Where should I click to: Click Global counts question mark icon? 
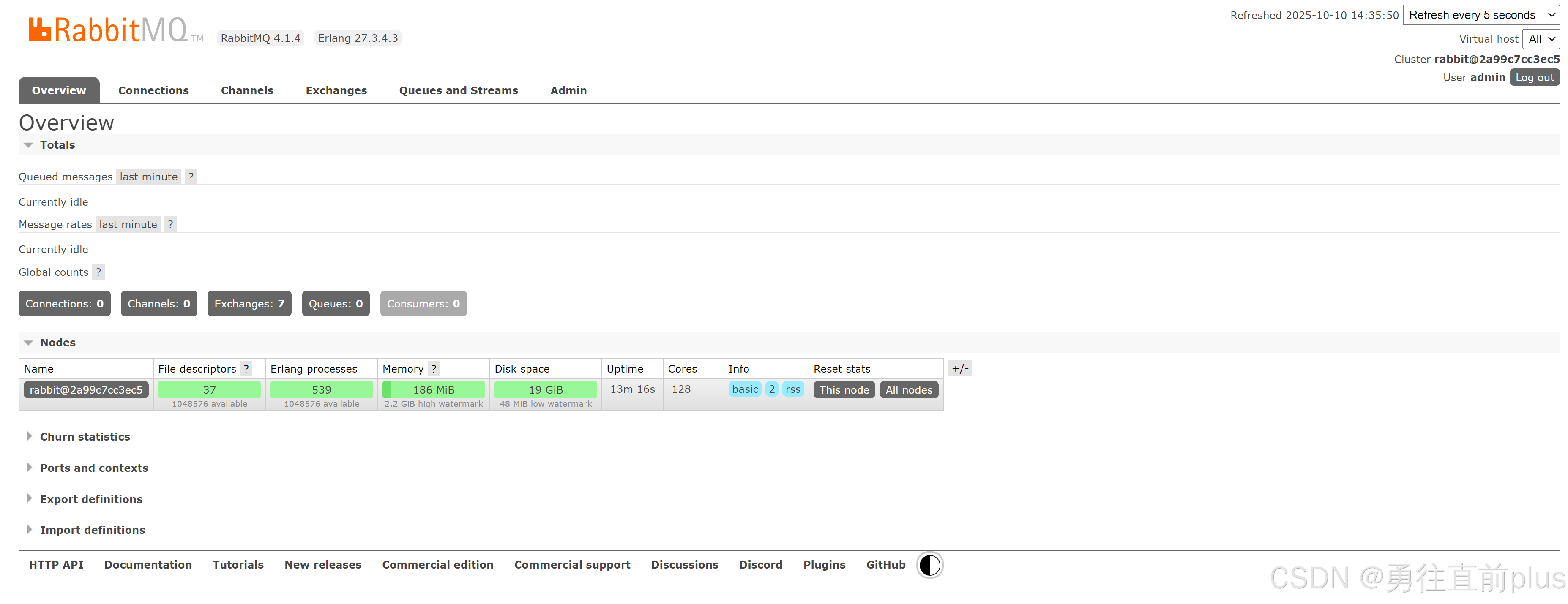[98, 272]
